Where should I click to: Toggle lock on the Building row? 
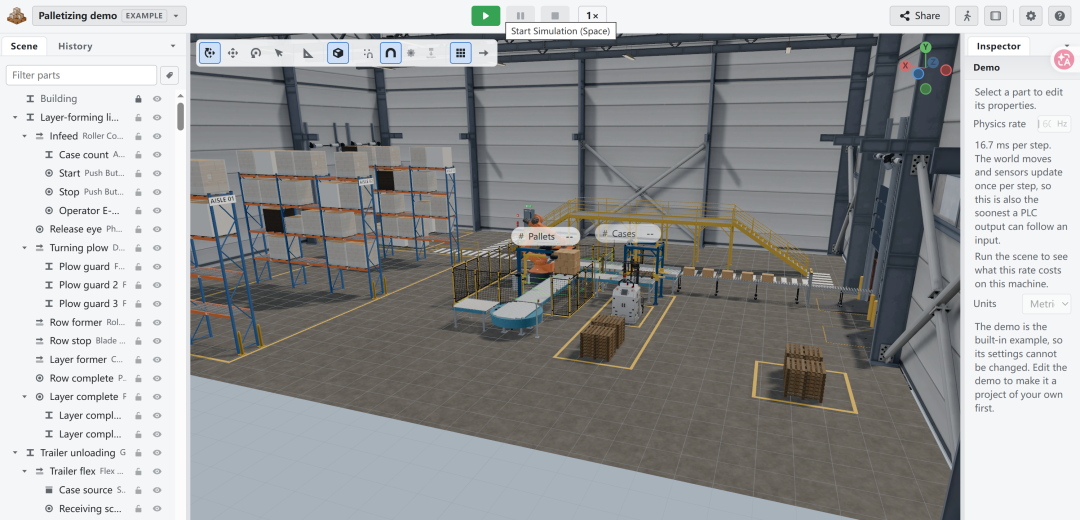(138, 99)
